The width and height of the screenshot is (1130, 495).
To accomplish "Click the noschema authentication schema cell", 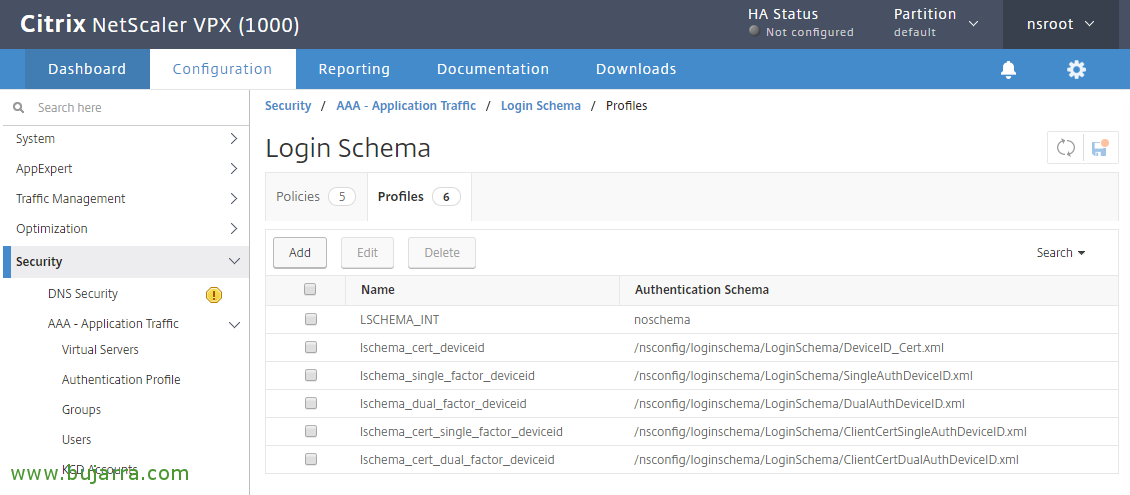I will coord(662,319).
